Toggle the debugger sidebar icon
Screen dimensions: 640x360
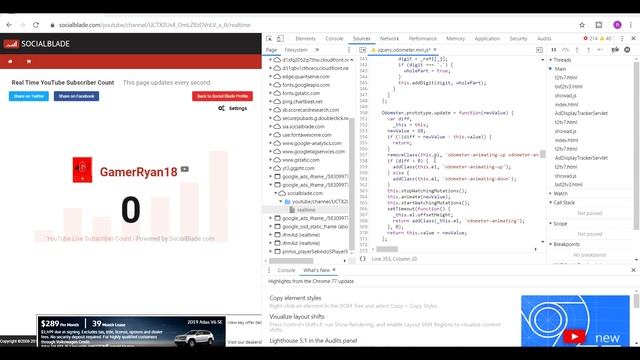(539, 50)
